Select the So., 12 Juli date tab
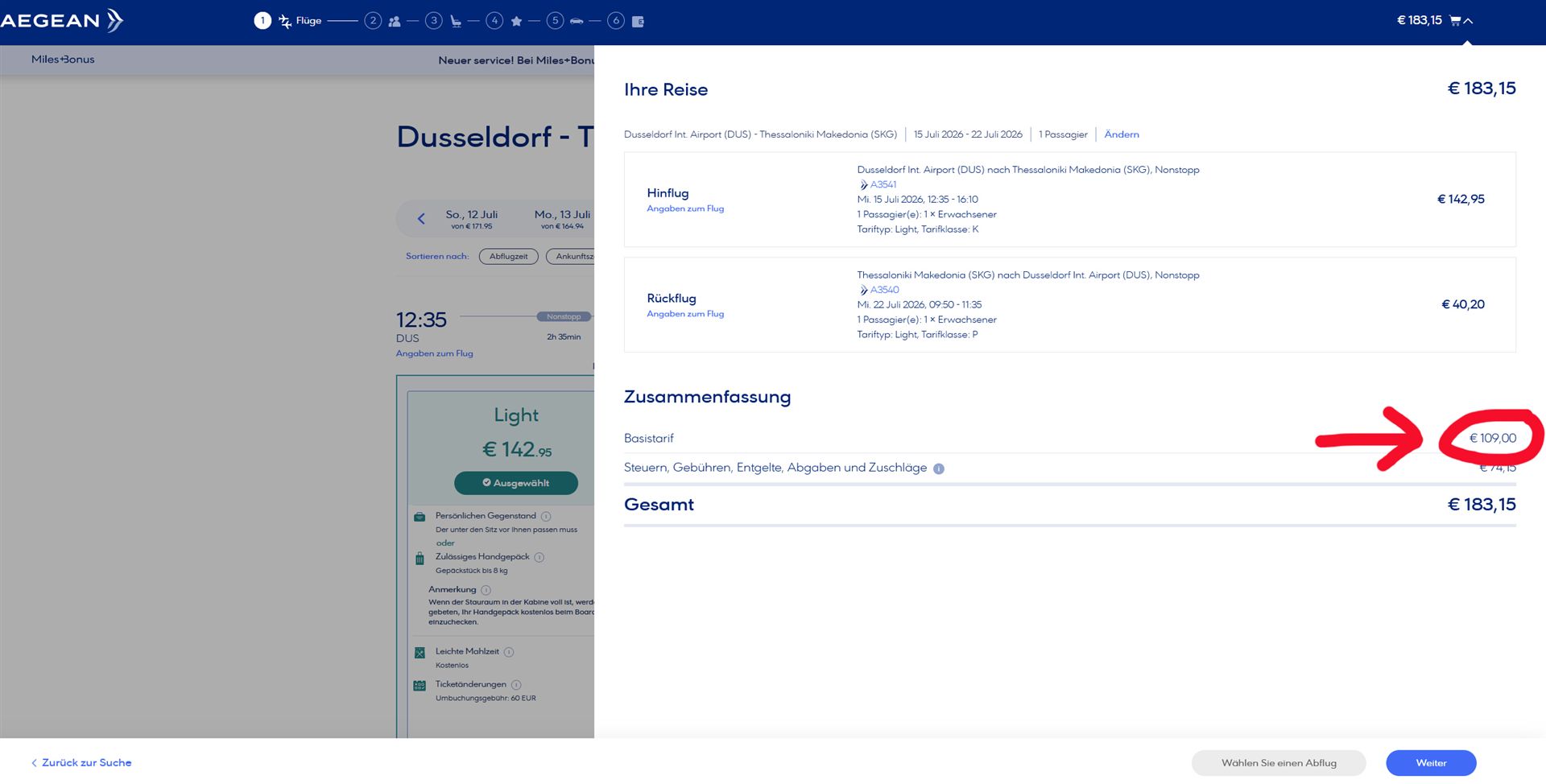1546x784 pixels. [471, 219]
